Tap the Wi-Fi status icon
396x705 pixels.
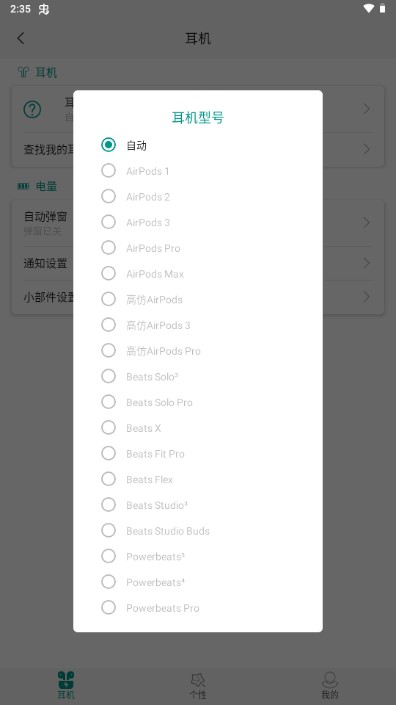click(369, 9)
